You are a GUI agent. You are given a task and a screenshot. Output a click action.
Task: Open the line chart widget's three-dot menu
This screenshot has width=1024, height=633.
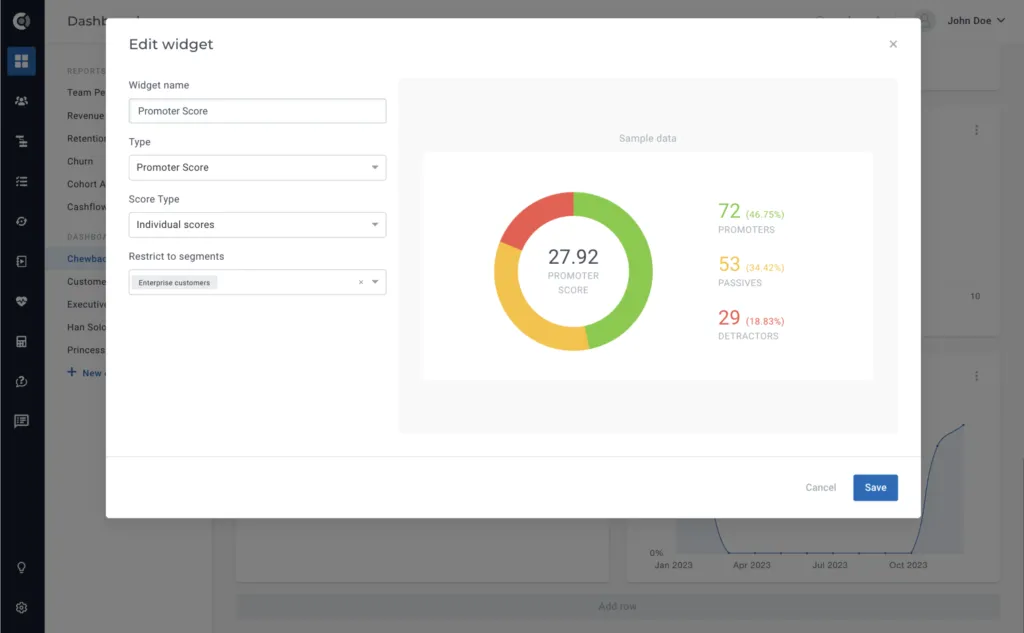[x=976, y=376]
